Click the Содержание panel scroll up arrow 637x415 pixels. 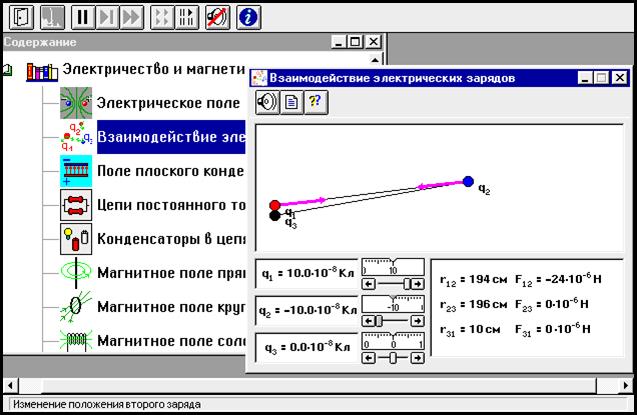[x=375, y=60]
